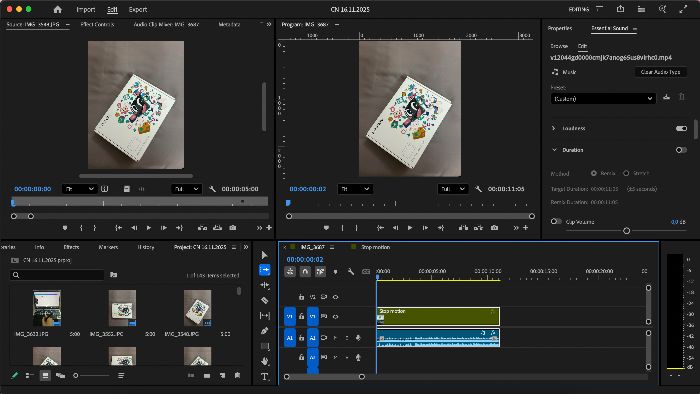Switch to Import tab
This screenshot has height=394, width=700.
pos(86,9)
